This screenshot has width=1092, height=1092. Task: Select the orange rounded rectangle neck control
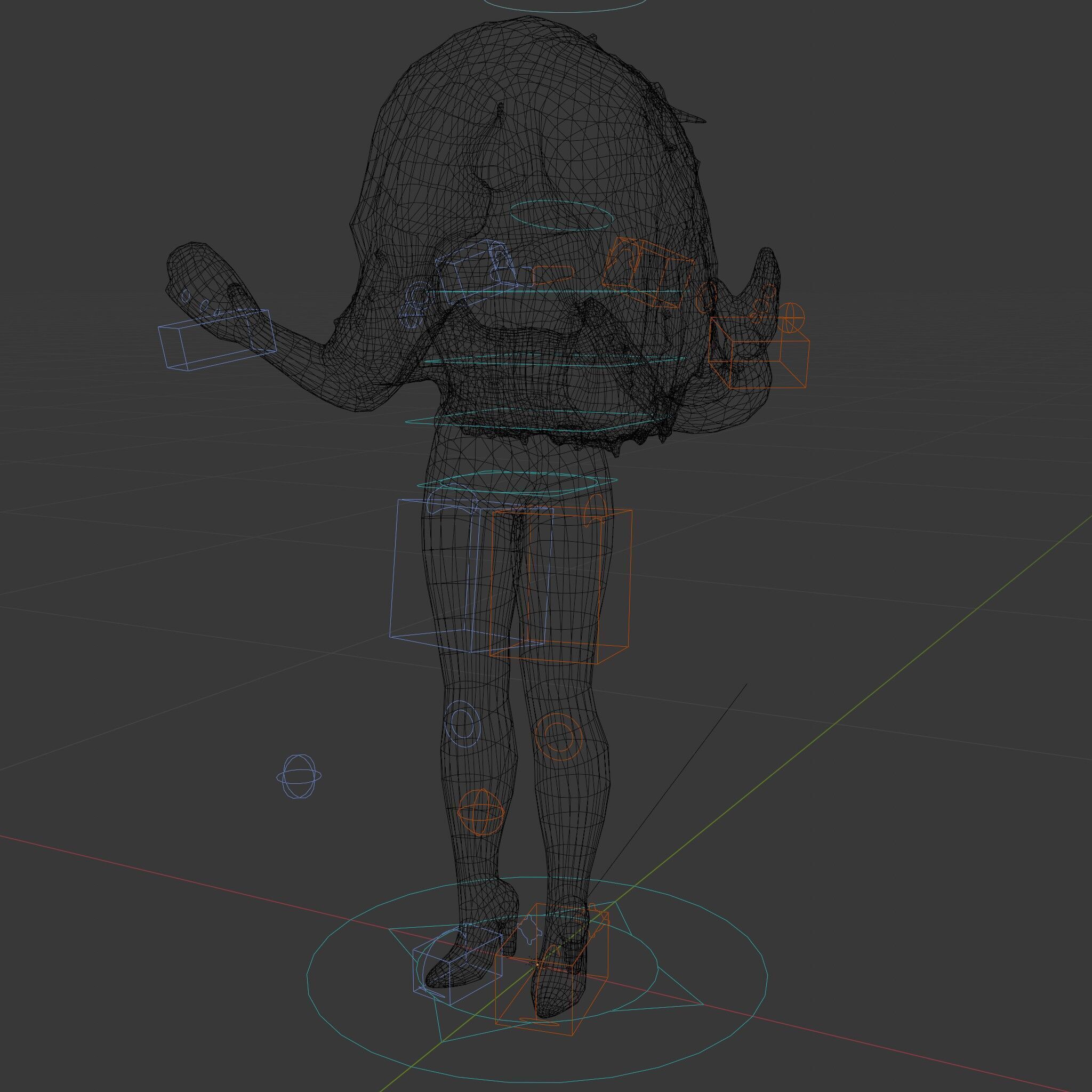(x=554, y=274)
